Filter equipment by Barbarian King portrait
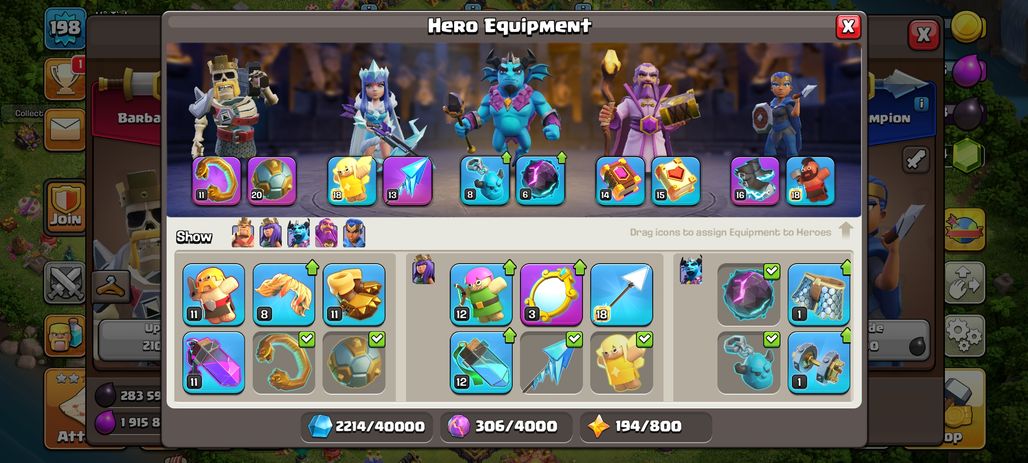This screenshot has height=463, width=1028. (x=243, y=233)
